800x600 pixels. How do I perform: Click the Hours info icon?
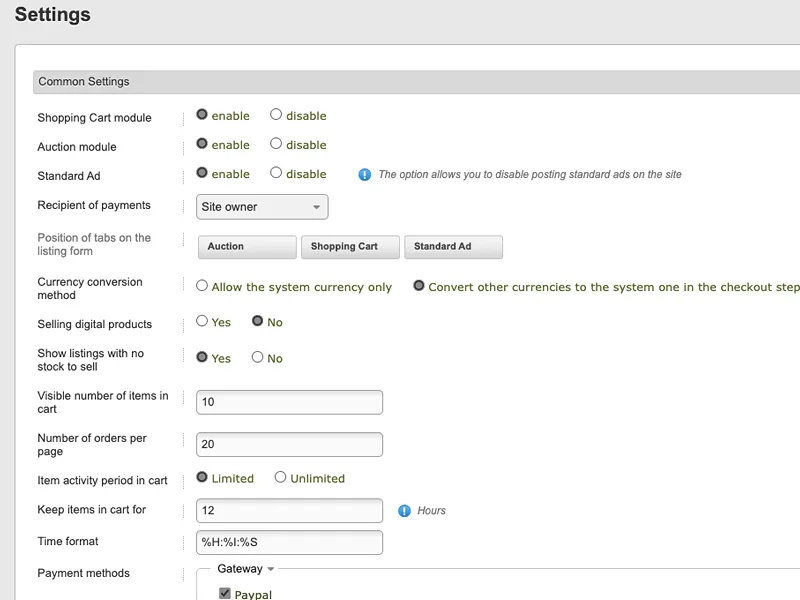click(x=404, y=511)
